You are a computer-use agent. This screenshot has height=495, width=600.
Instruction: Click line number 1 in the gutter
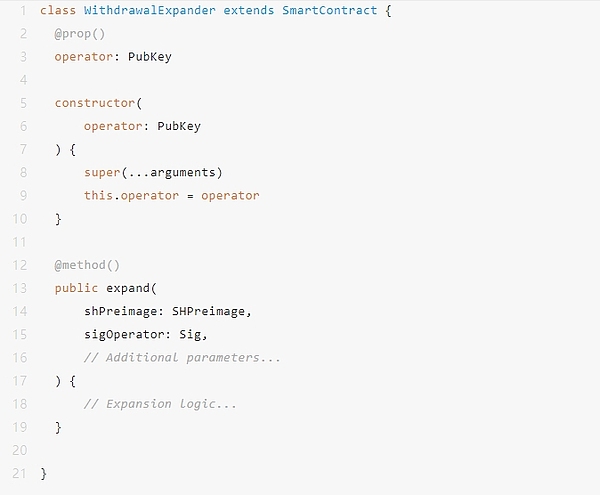point(22,10)
